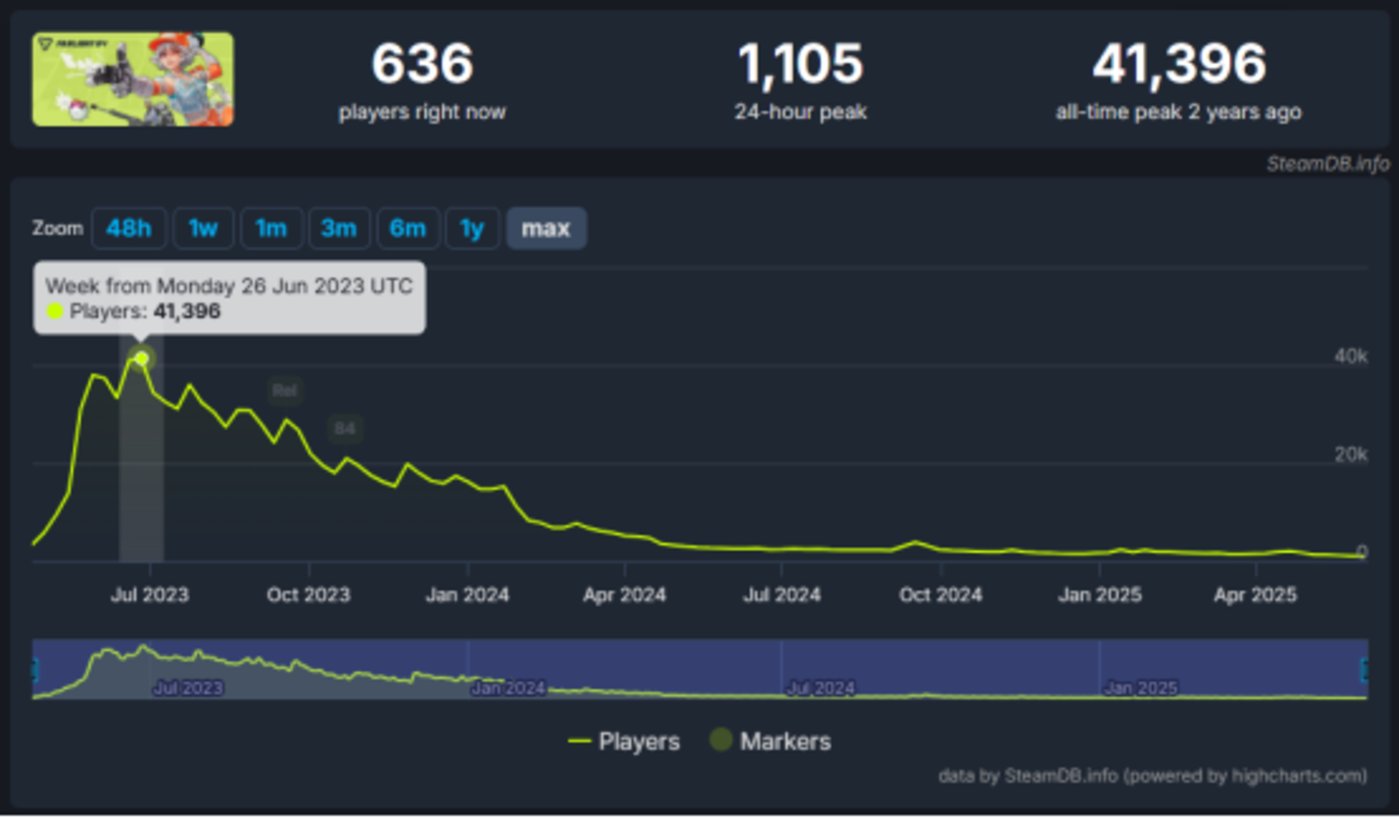Click the right navigator range handle
The image size is (1399, 818).
point(1365,669)
